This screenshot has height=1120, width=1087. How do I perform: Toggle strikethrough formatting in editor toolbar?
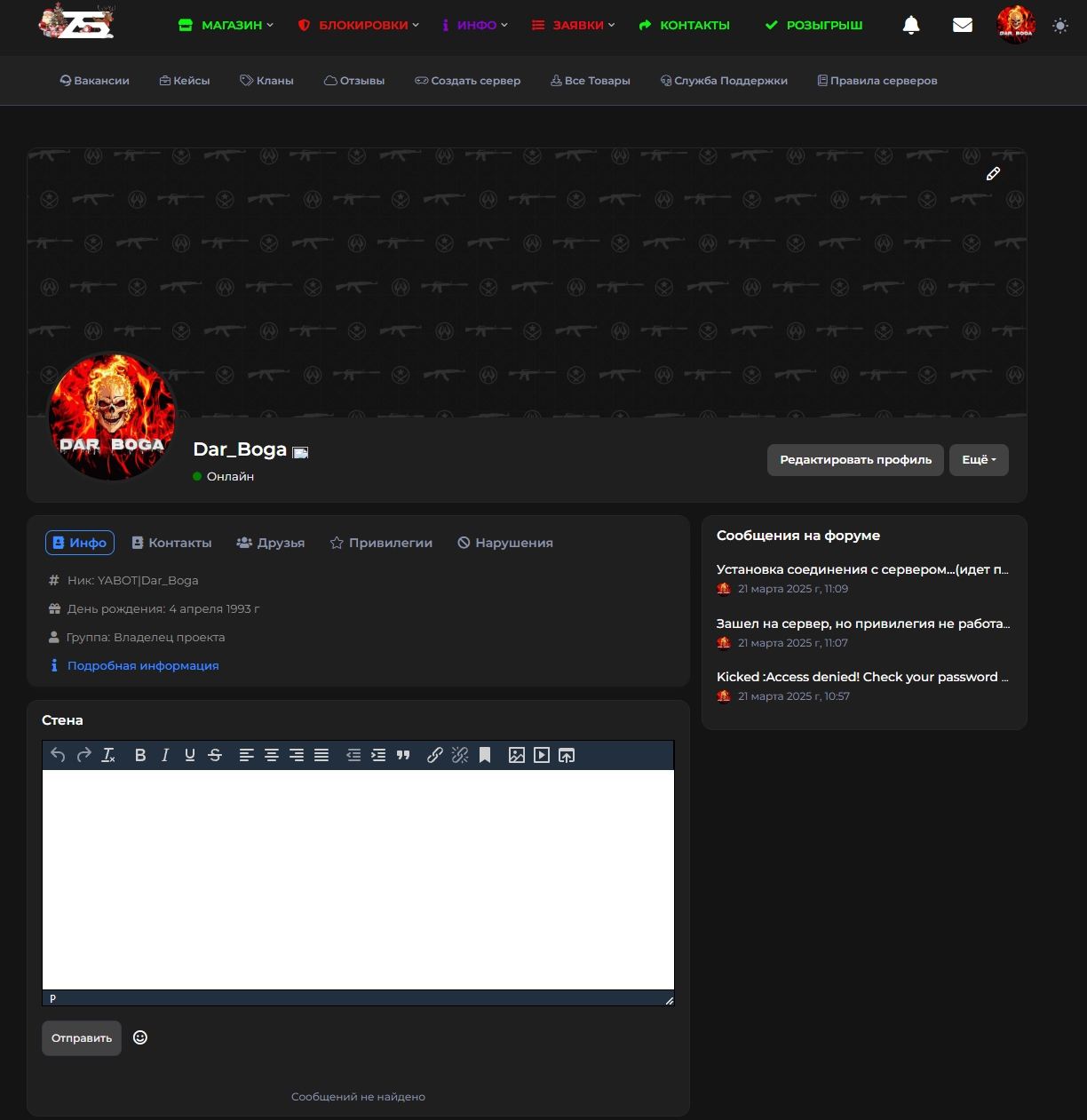click(x=215, y=755)
